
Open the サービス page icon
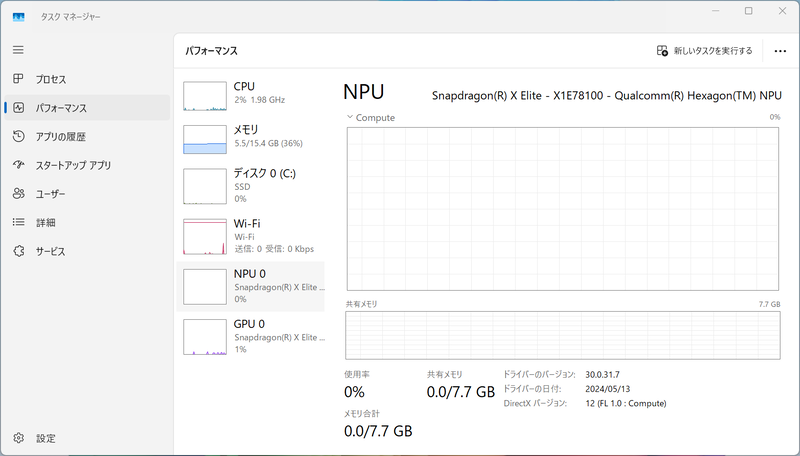(x=18, y=251)
